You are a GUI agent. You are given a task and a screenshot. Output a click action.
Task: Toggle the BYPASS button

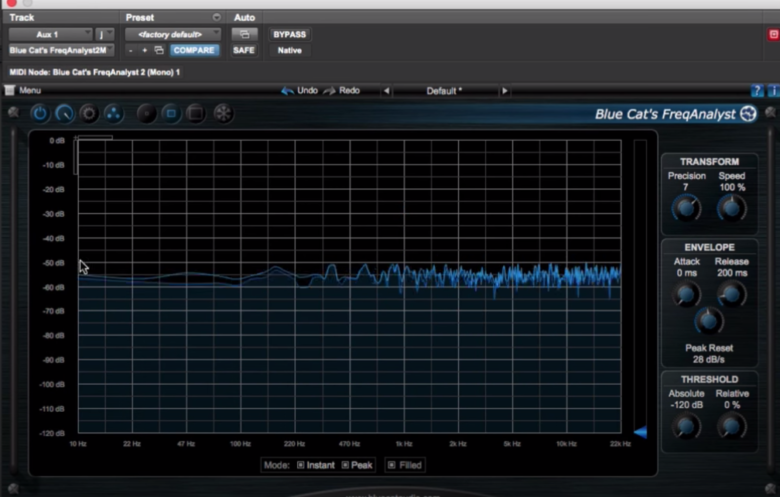coord(290,34)
